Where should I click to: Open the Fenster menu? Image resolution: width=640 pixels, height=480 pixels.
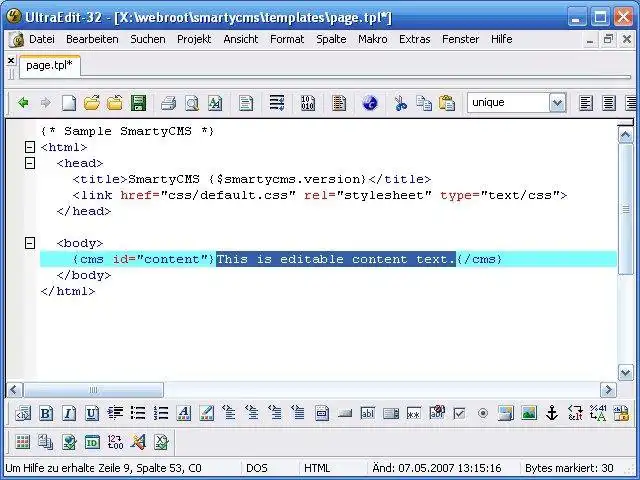coord(460,39)
